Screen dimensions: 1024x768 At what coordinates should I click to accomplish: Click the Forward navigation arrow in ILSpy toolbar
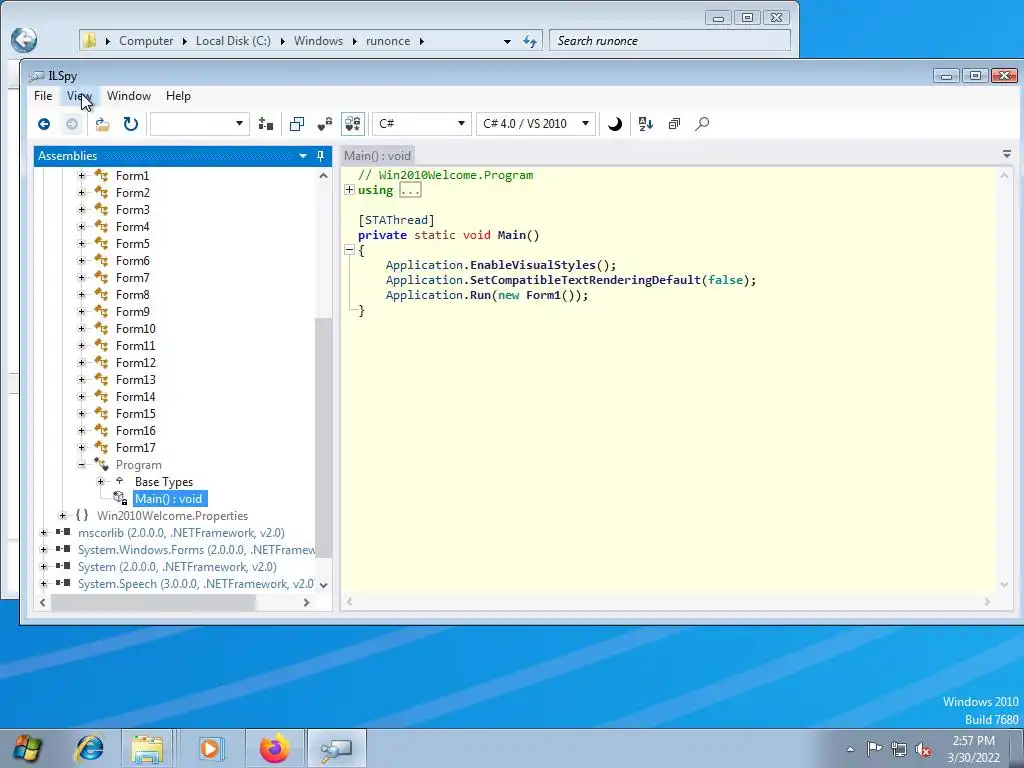[72, 124]
